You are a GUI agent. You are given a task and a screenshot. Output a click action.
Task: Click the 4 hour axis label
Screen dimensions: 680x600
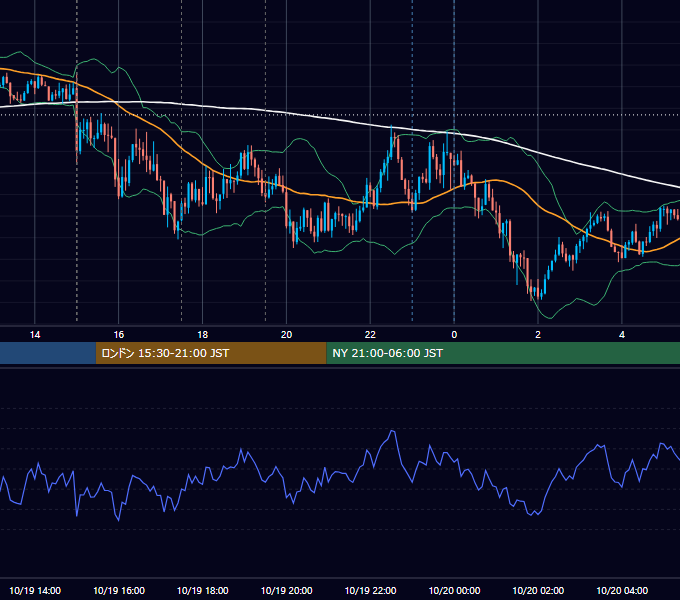[622, 335]
